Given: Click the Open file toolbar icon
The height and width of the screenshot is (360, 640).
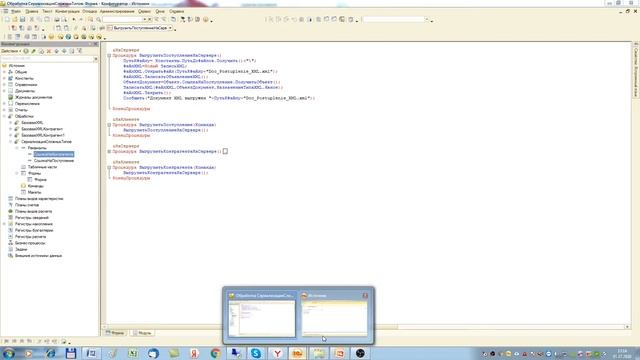Looking at the screenshot, I should [15, 19].
